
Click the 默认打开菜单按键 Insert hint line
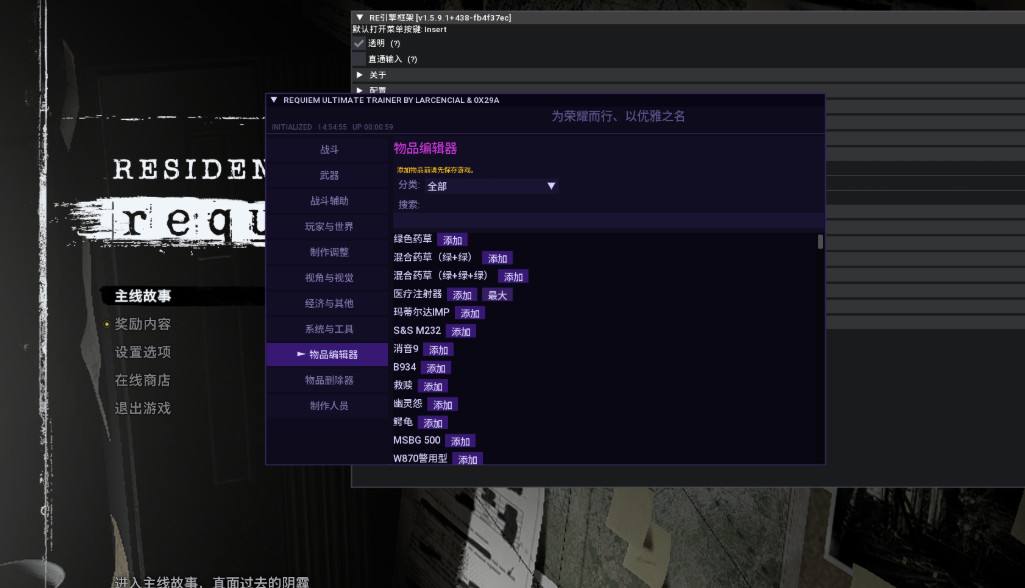pos(399,29)
